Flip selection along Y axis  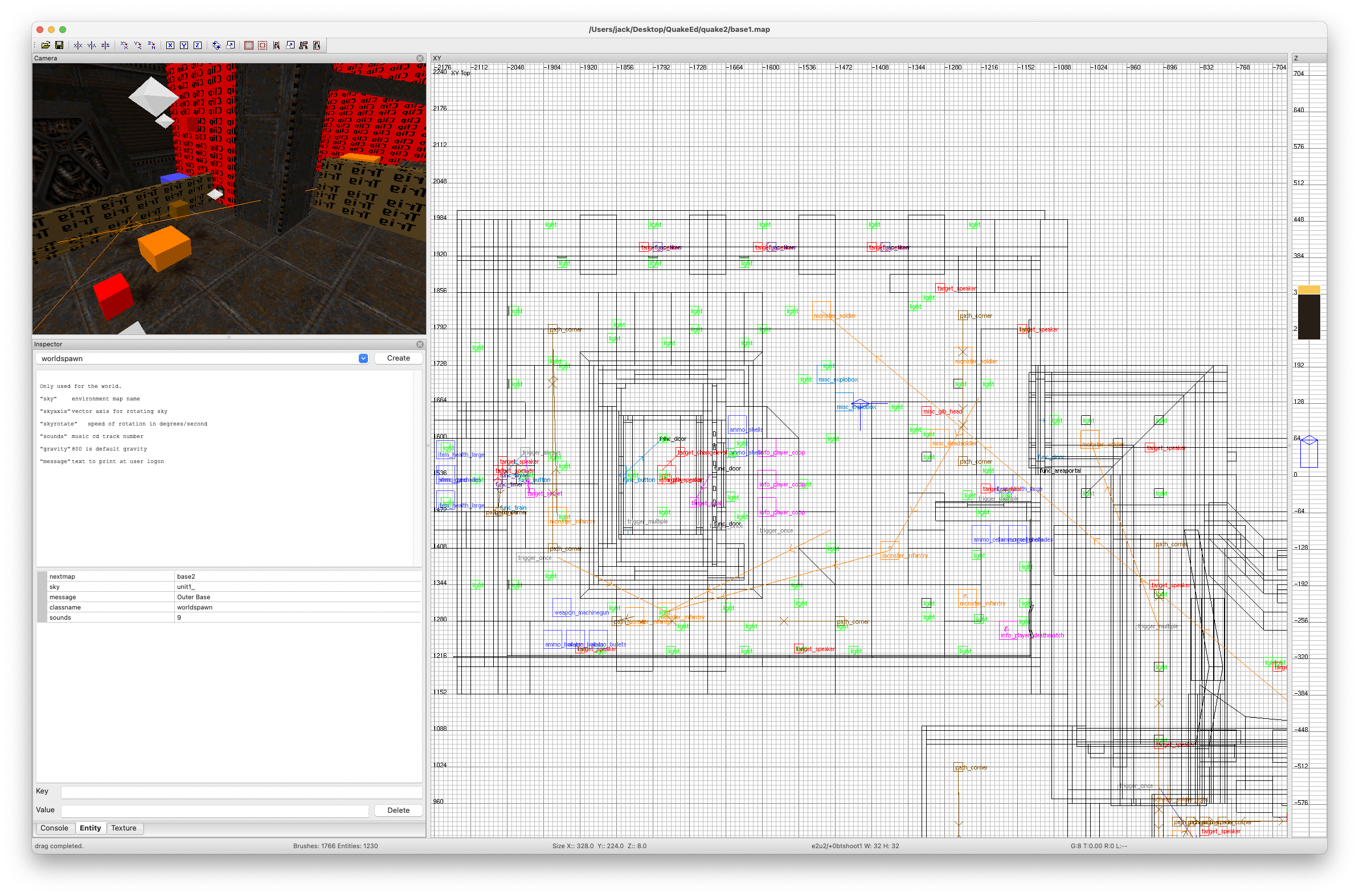[x=91, y=45]
